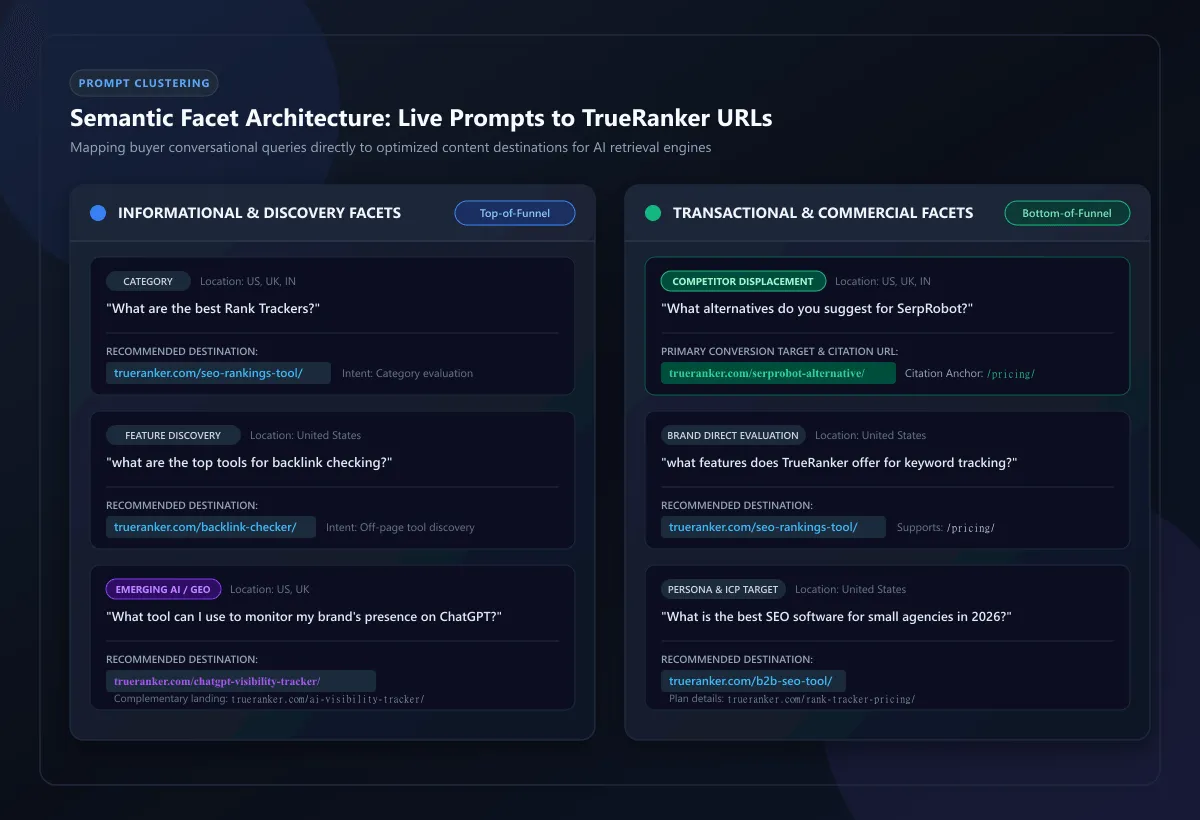
Task: Click the BRAND DIRECT EVALUATION tag
Action: (x=733, y=435)
